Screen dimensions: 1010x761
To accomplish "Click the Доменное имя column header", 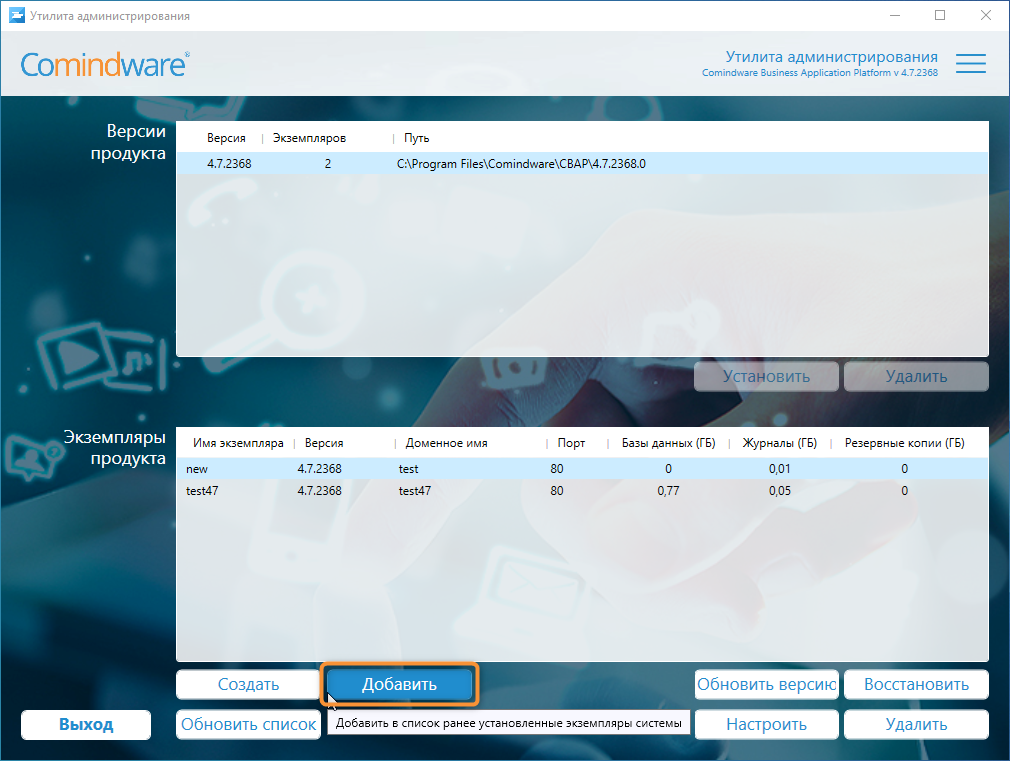I will pyautogui.click(x=446, y=443).
